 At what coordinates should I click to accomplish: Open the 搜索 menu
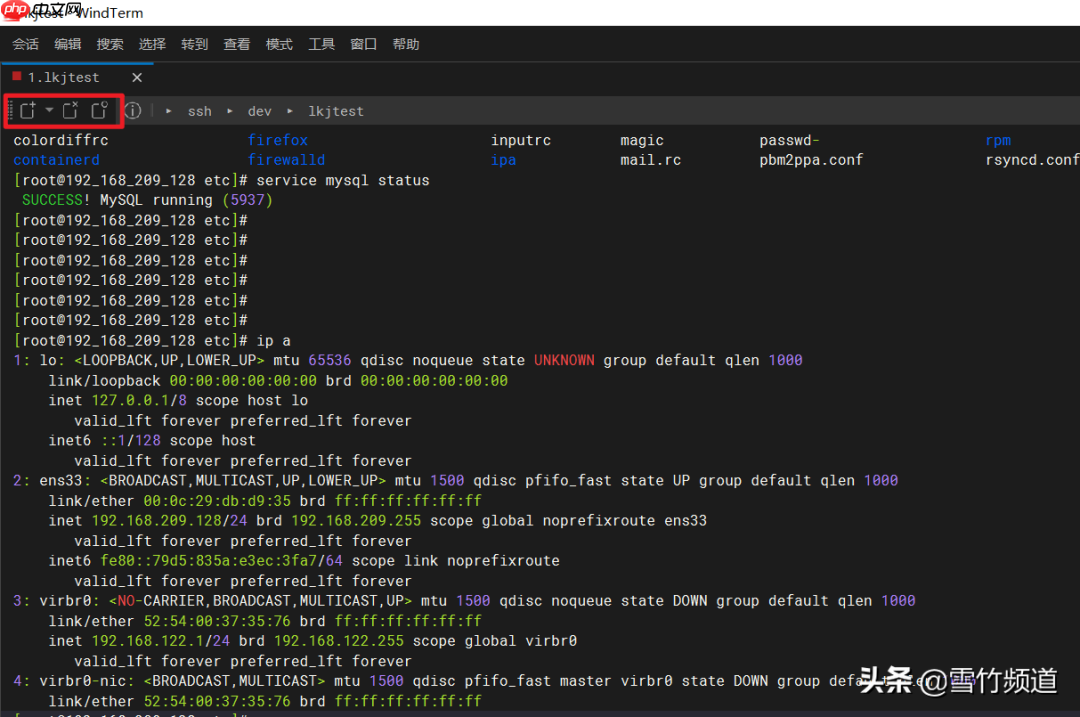point(110,44)
